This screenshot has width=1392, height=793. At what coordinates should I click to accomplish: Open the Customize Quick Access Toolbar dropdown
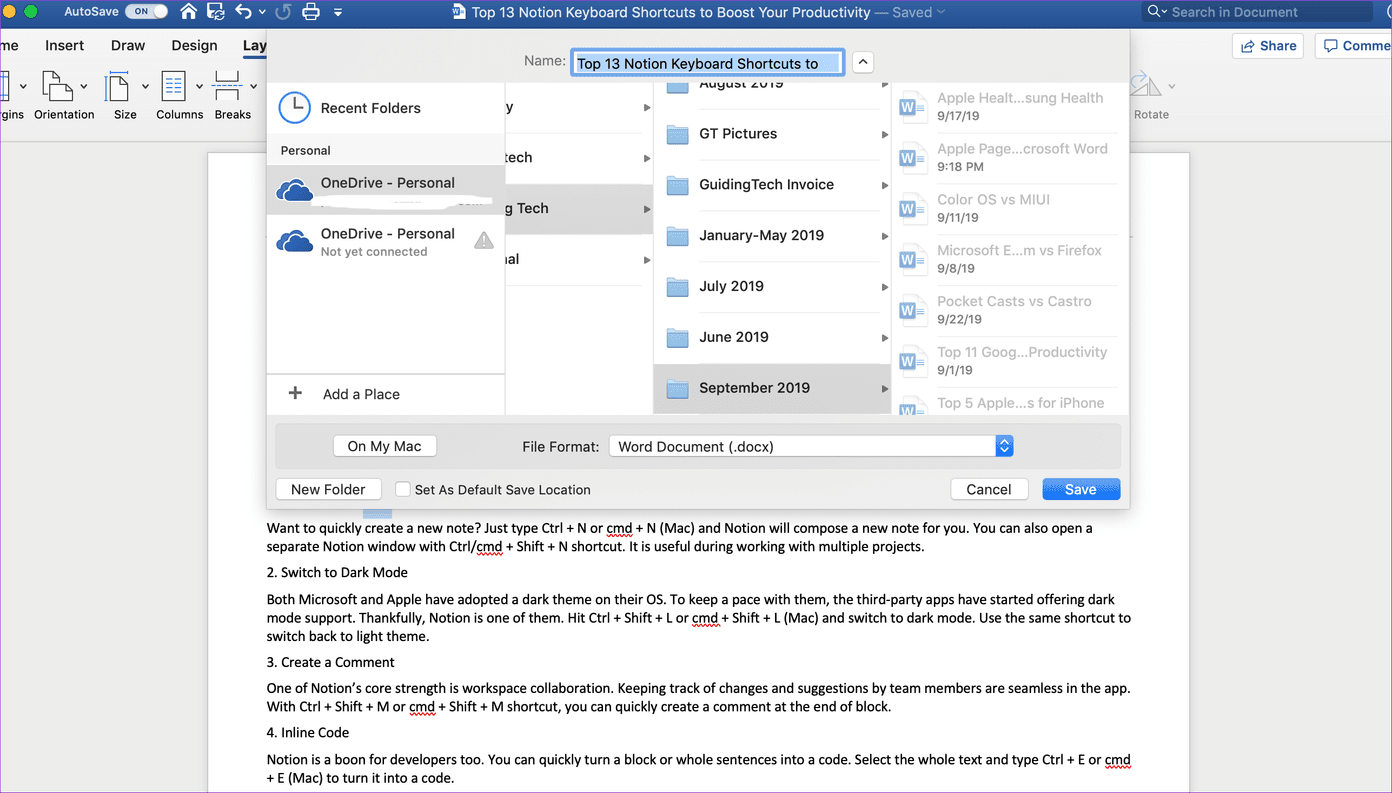pos(338,13)
